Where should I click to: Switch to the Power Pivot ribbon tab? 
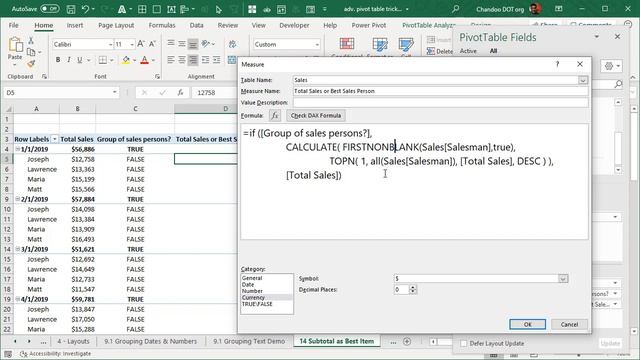(x=369, y=25)
